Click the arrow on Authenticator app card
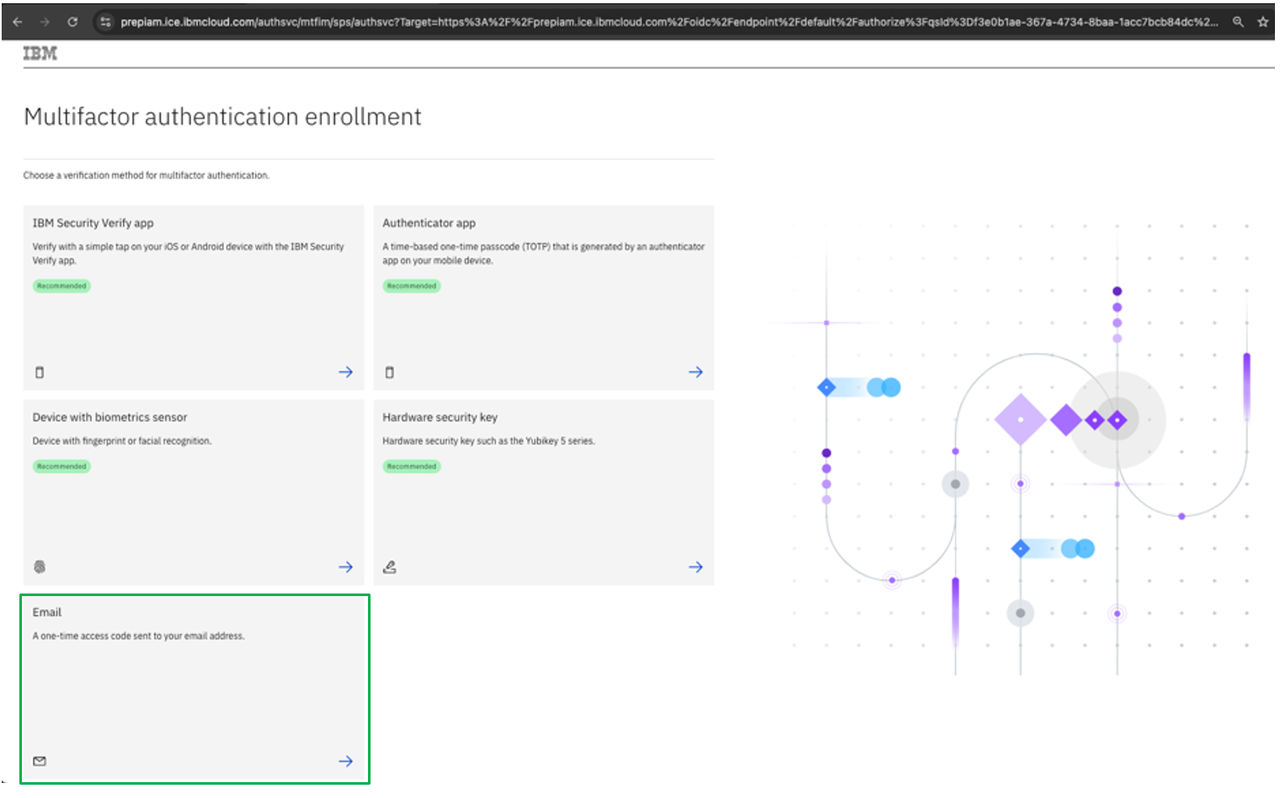 tap(695, 373)
